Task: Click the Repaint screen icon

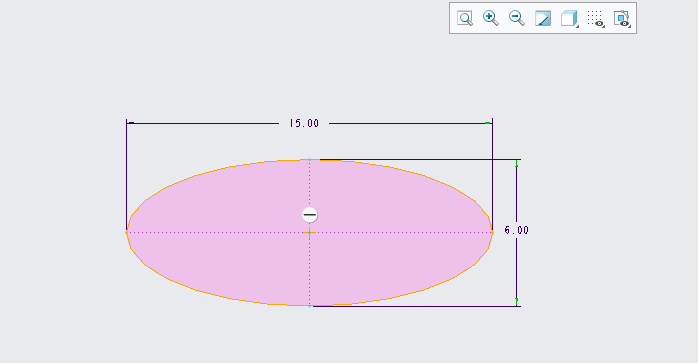Action: pos(543,18)
